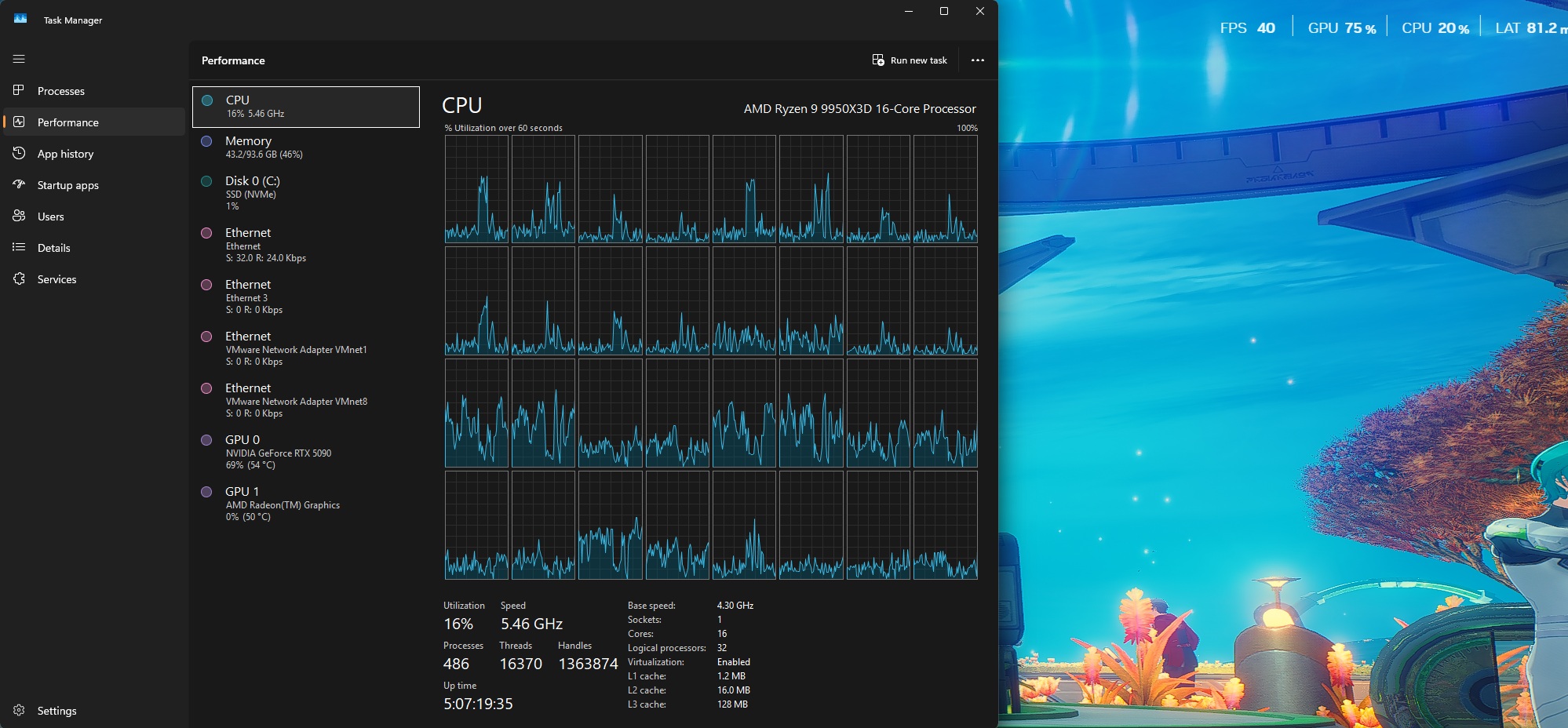Select the CPU 16% 5.46 GHz resource
The height and width of the screenshot is (728, 1568).
pos(306,107)
